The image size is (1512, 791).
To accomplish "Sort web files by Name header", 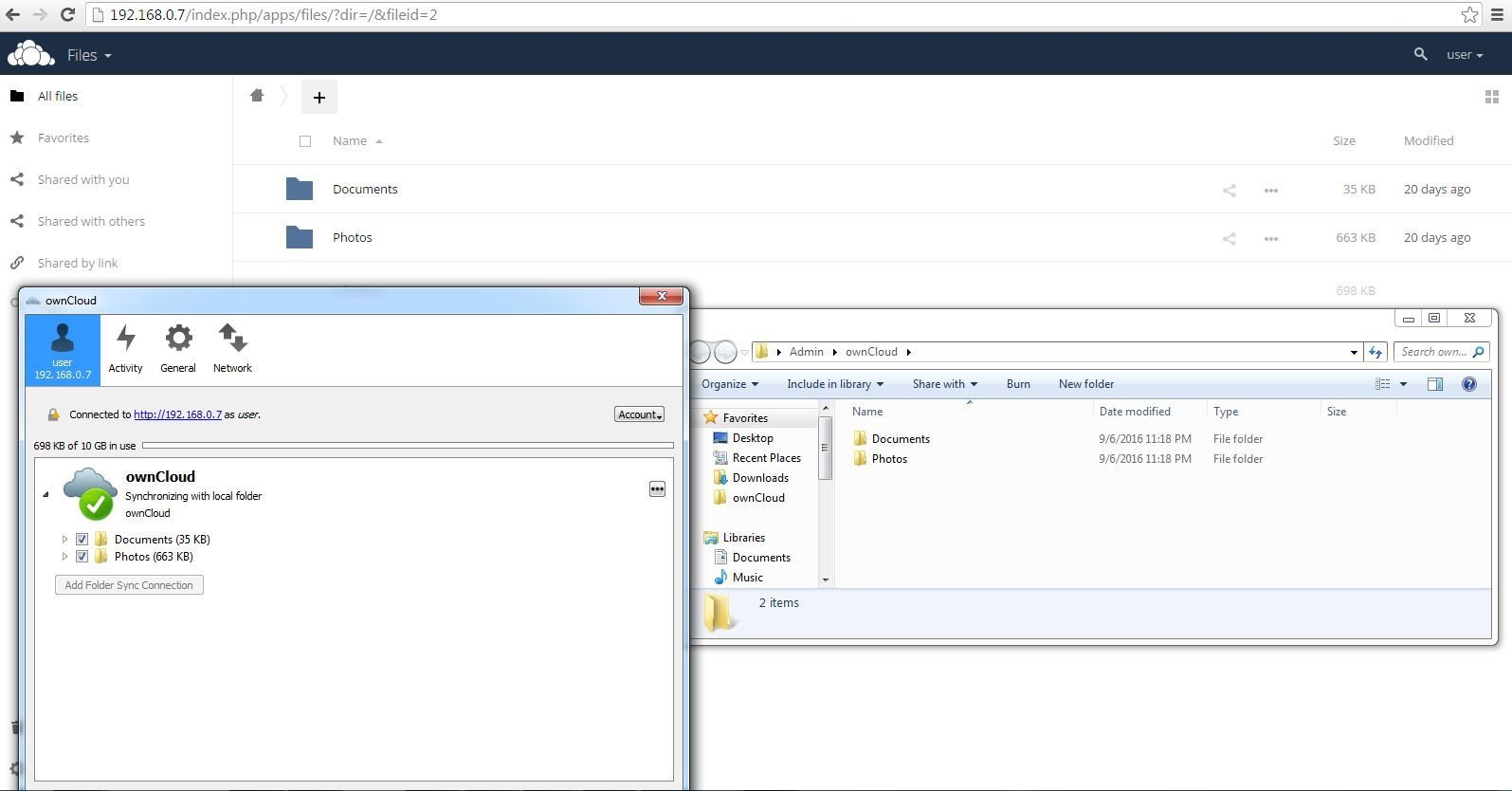I will [x=357, y=140].
